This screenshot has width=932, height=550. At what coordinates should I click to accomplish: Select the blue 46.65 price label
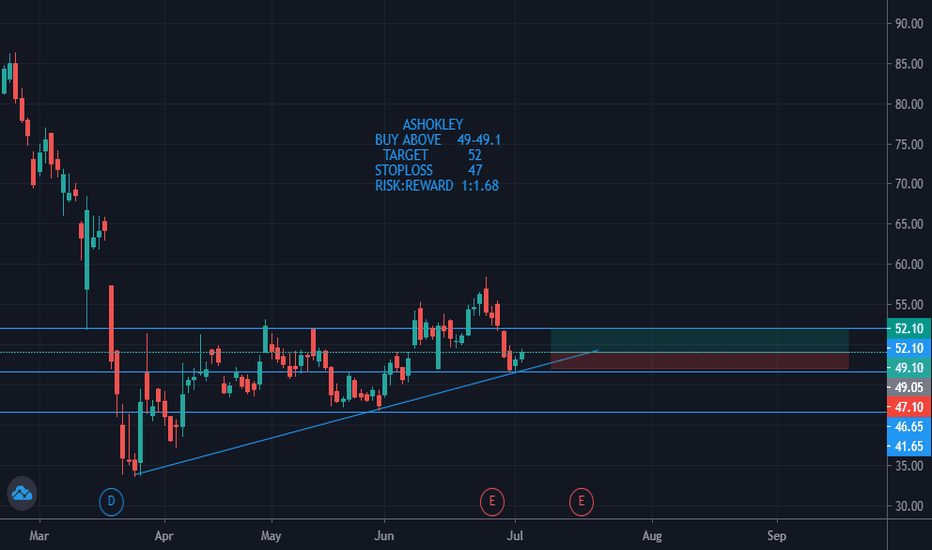tap(909, 426)
